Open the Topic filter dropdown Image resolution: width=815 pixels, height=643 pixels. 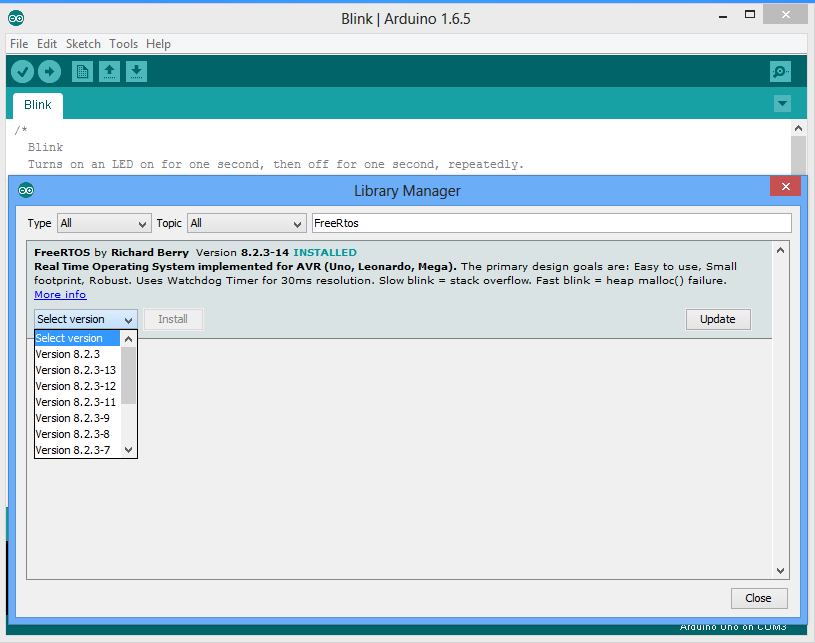(x=246, y=223)
